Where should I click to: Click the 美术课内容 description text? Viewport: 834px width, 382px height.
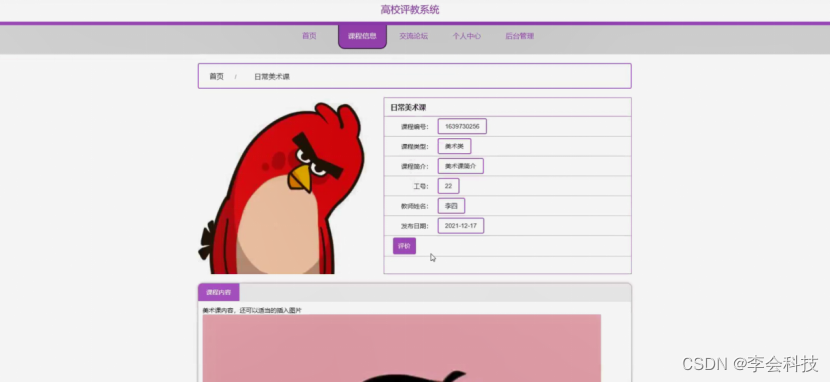252,310
